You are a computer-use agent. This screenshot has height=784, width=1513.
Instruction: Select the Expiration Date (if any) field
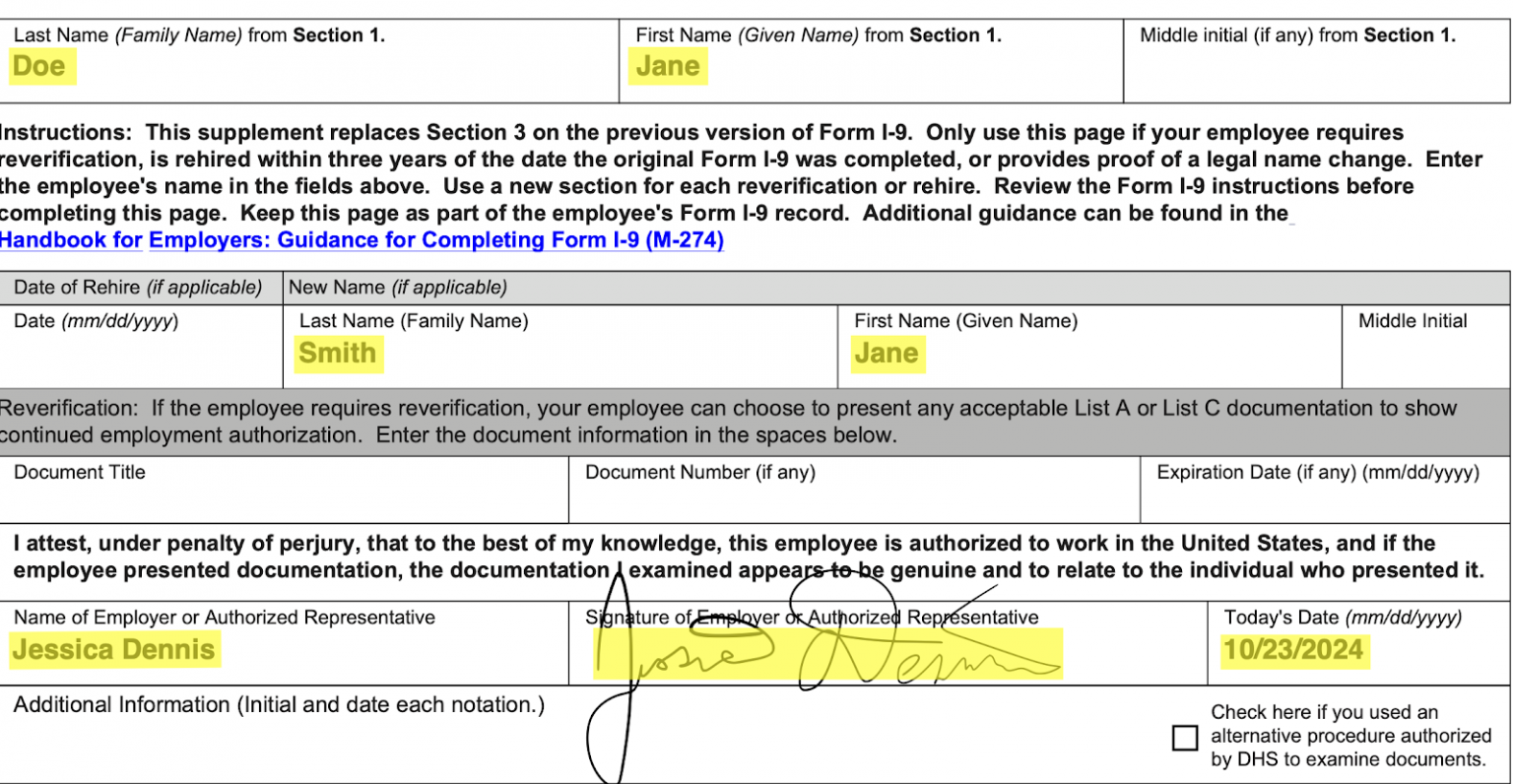coord(1324,502)
